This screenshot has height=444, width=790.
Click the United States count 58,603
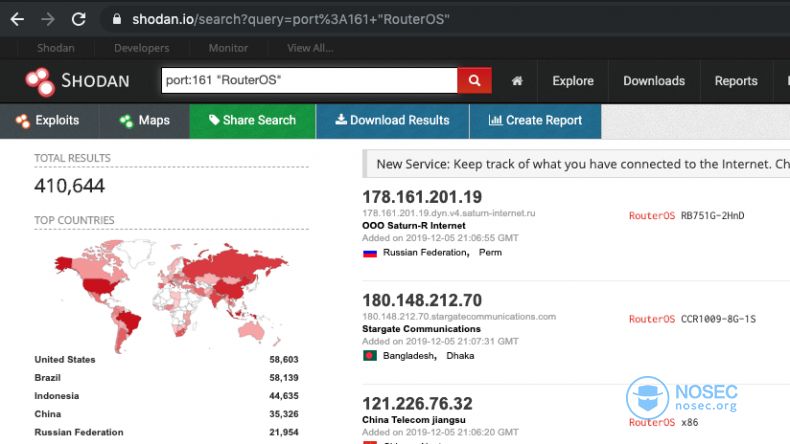[284, 360]
